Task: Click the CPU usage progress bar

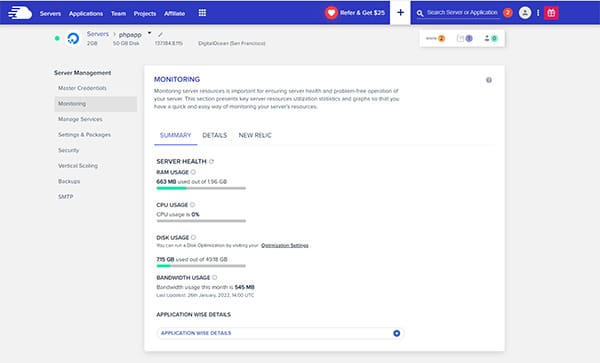Action: 201,221
